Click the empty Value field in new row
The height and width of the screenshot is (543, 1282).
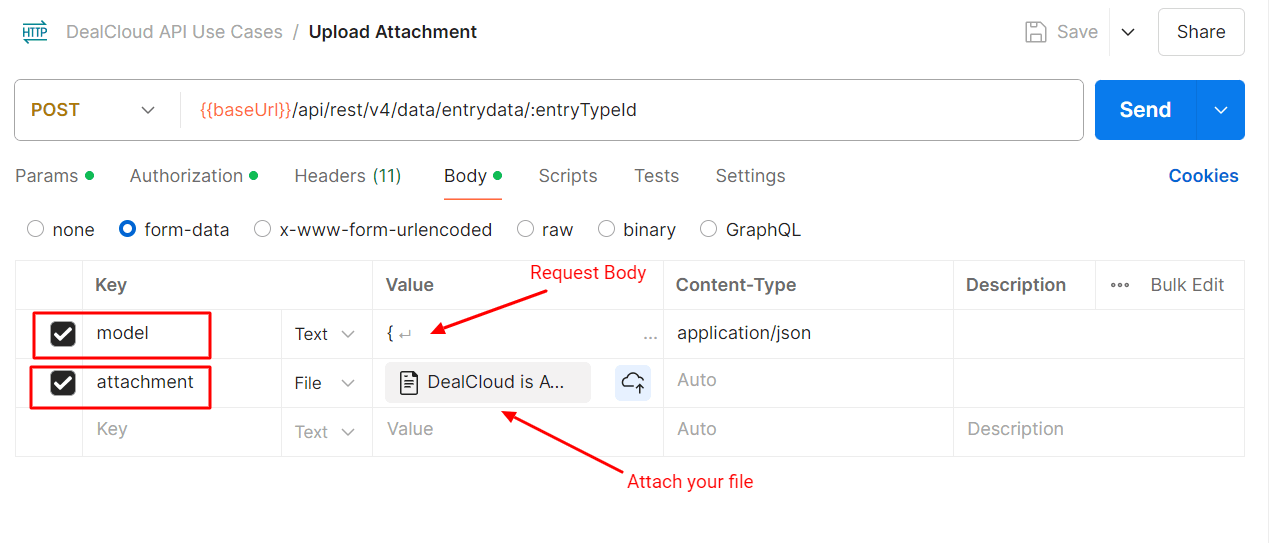[517, 432]
